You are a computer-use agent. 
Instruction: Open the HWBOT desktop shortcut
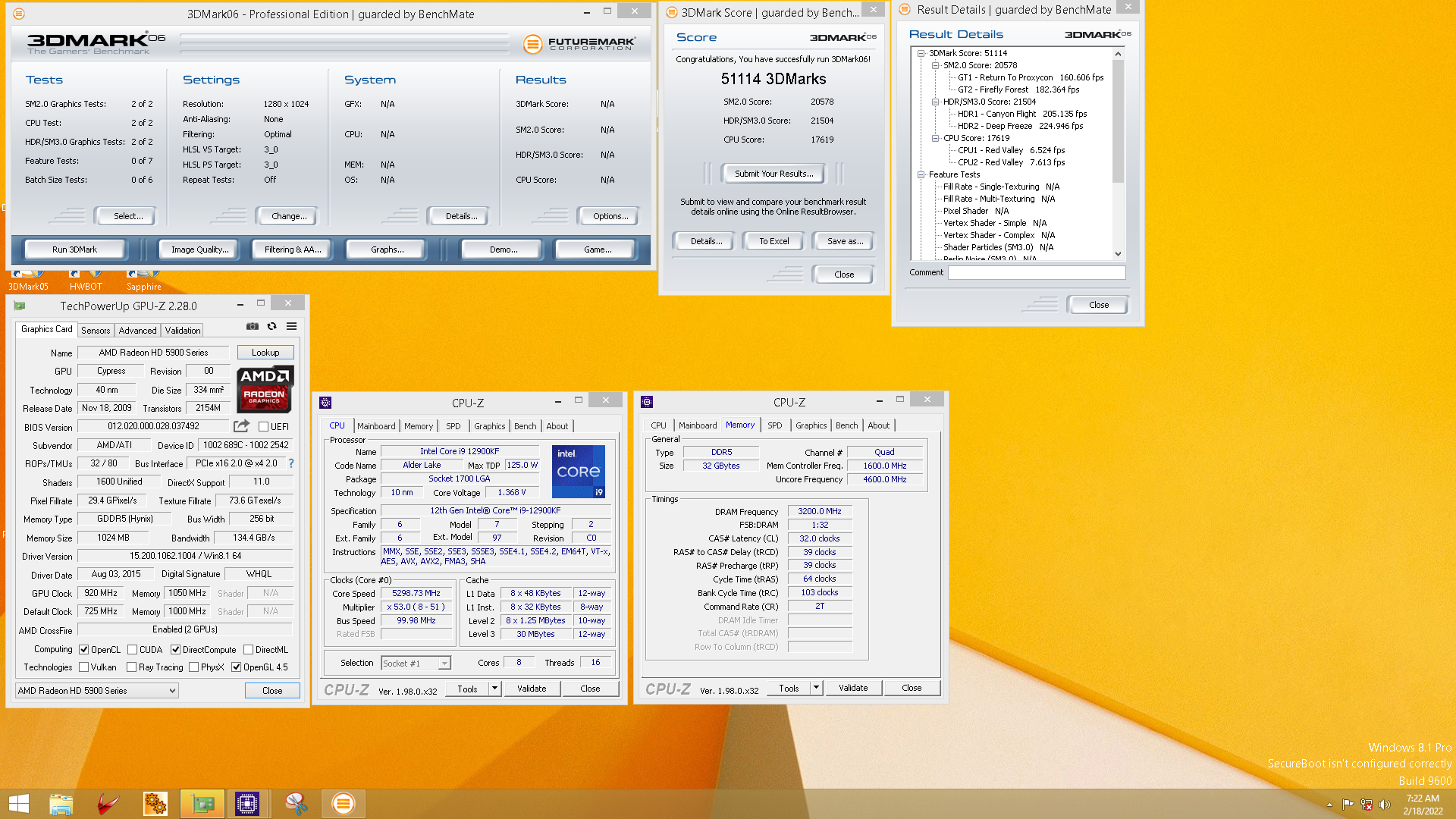[86, 279]
